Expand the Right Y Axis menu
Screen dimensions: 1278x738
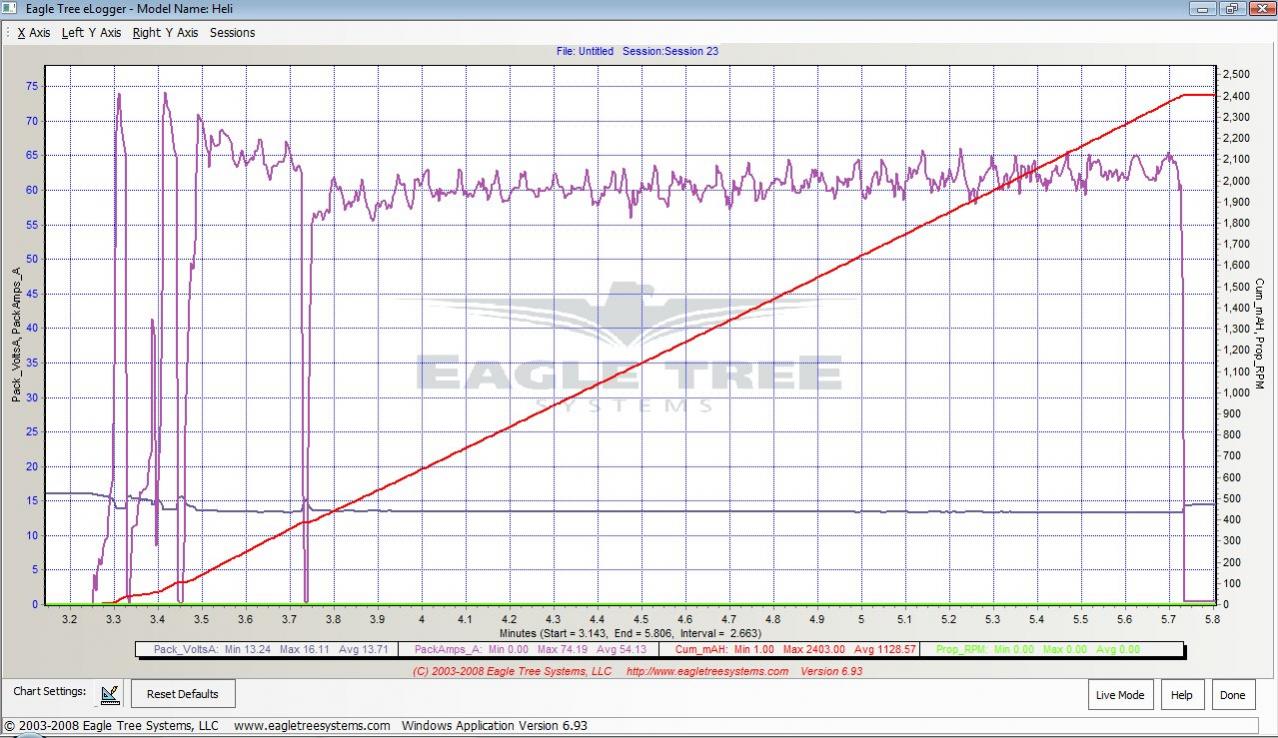[x=165, y=33]
